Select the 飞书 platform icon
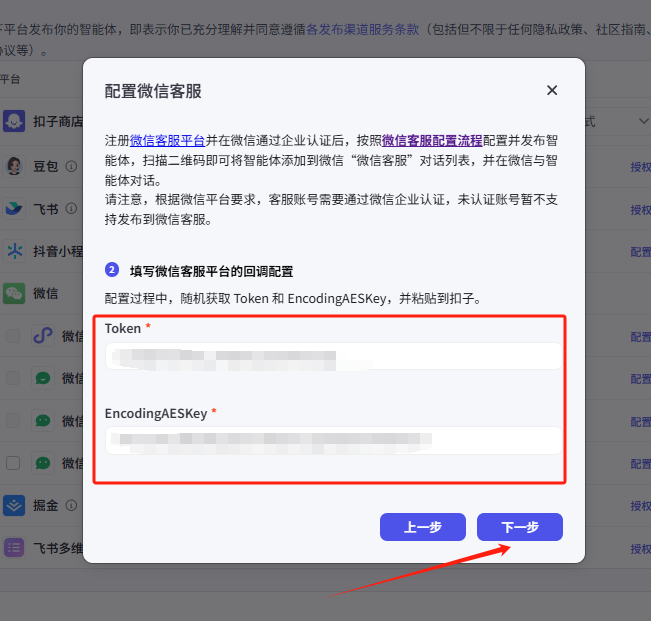The height and width of the screenshot is (621, 651). coord(14,209)
